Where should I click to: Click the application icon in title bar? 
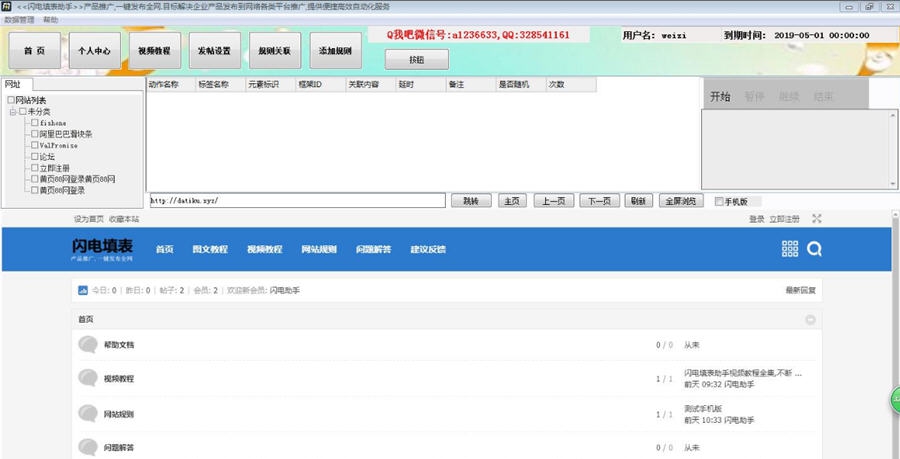coord(6,6)
